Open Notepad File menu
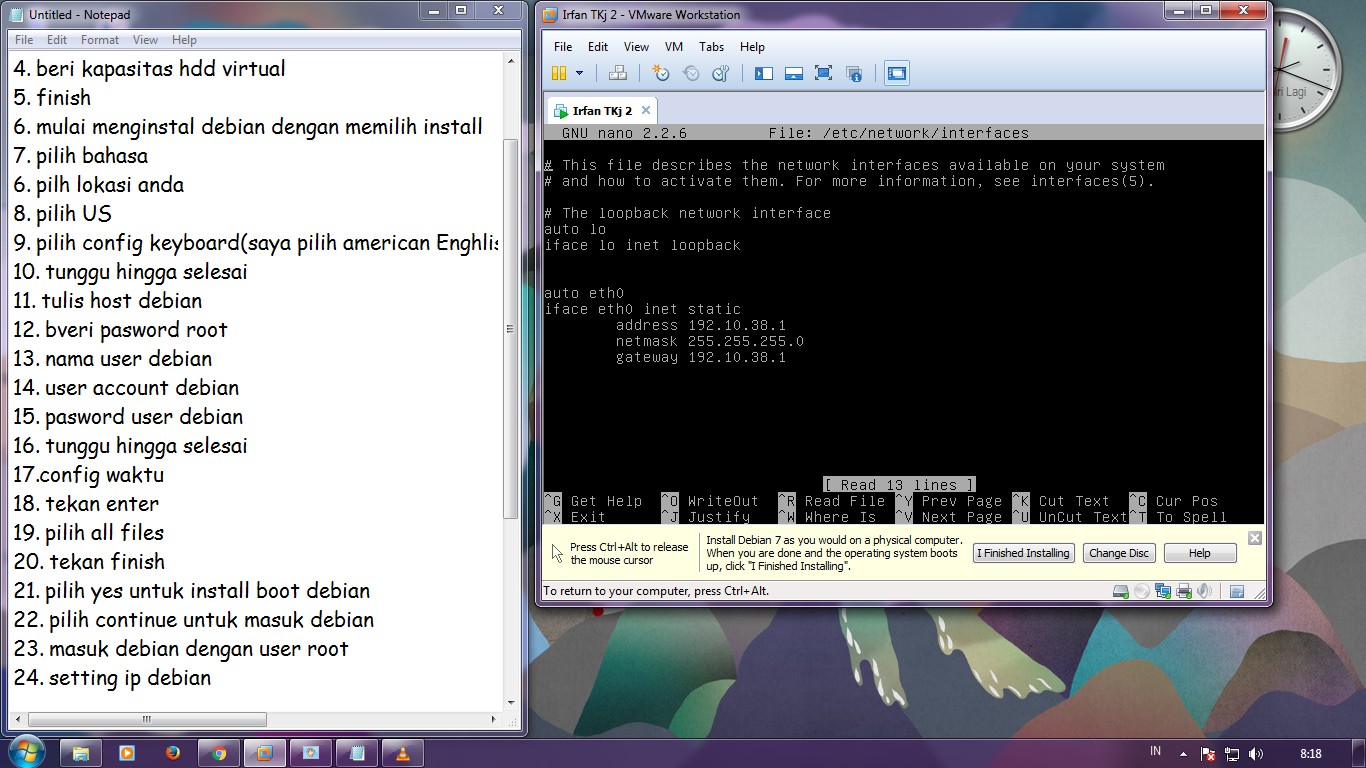Image resolution: width=1366 pixels, height=768 pixels. click(24, 40)
